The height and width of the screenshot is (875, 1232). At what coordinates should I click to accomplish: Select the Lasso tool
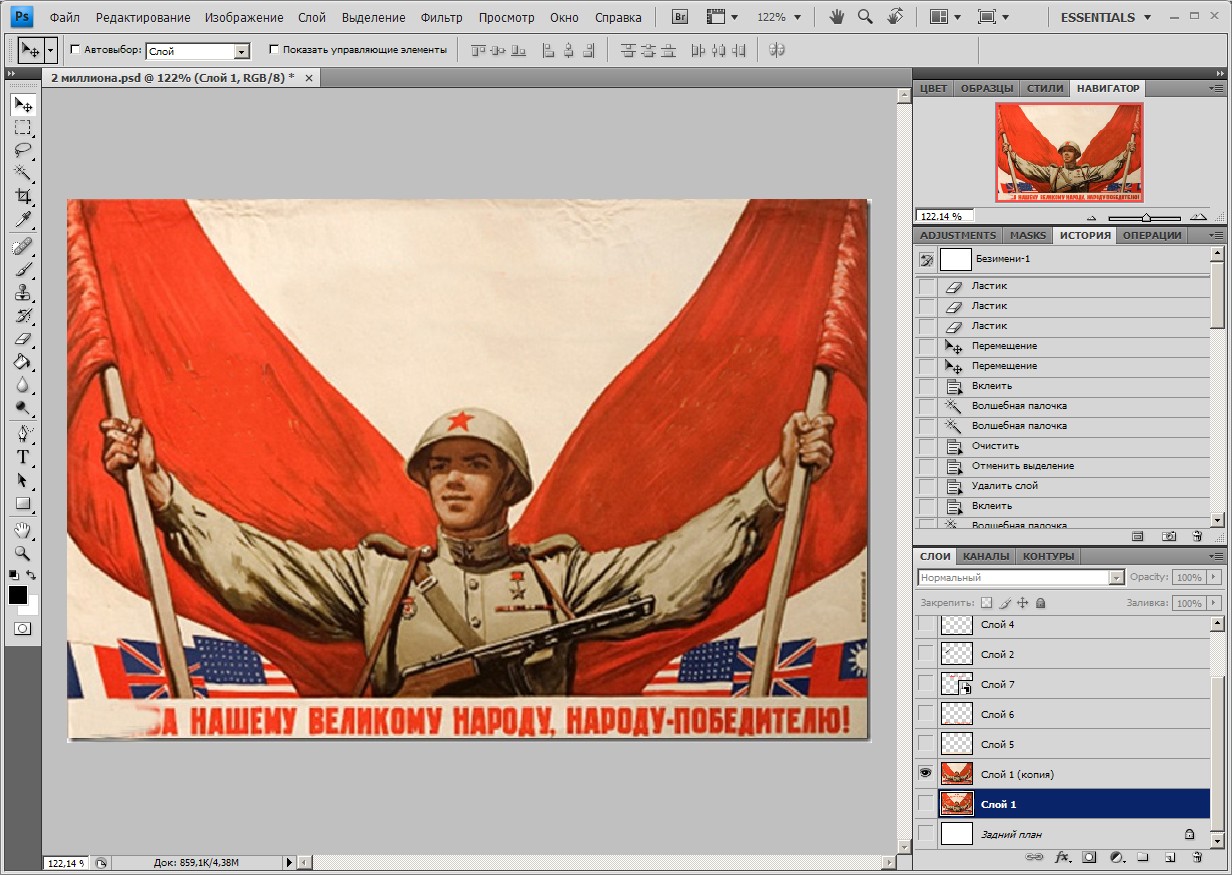tap(23, 150)
